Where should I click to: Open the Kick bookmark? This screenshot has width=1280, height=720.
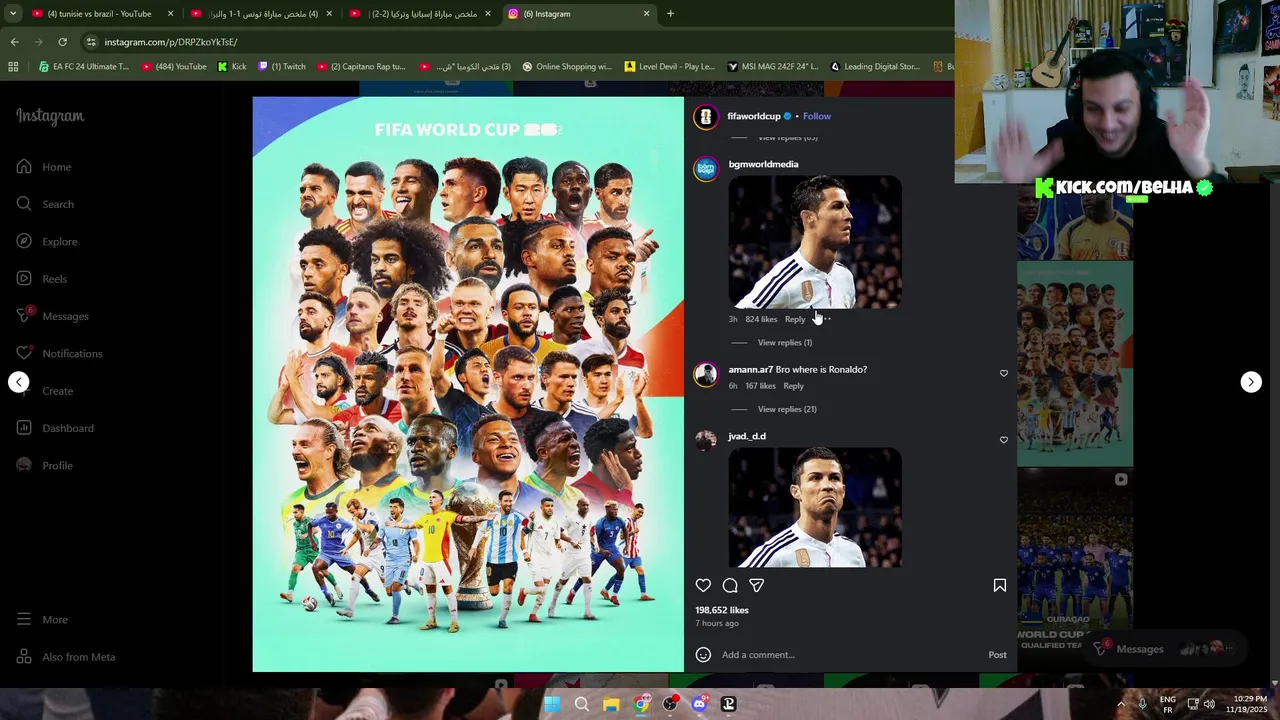click(x=231, y=67)
